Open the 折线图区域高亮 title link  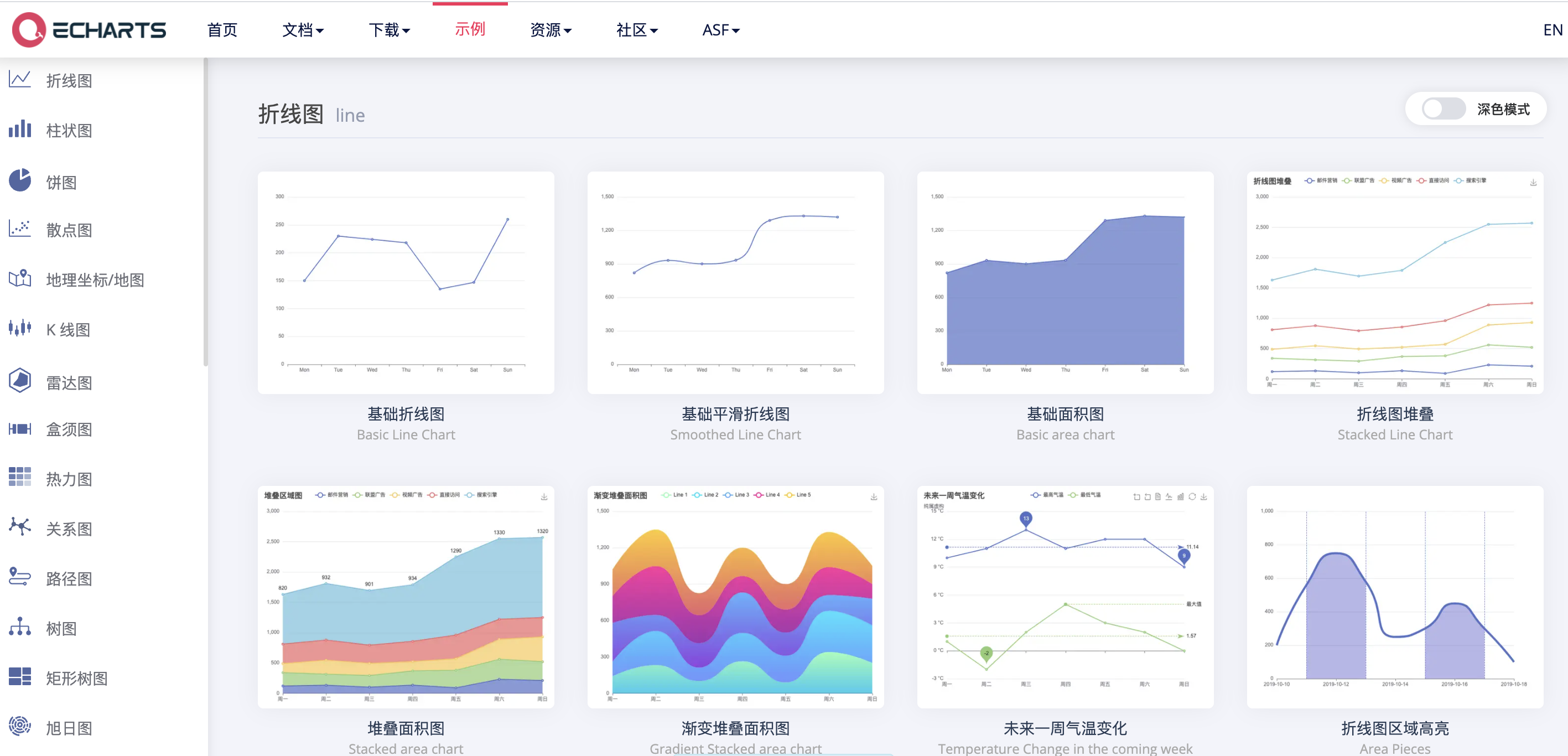pyautogui.click(x=1395, y=728)
